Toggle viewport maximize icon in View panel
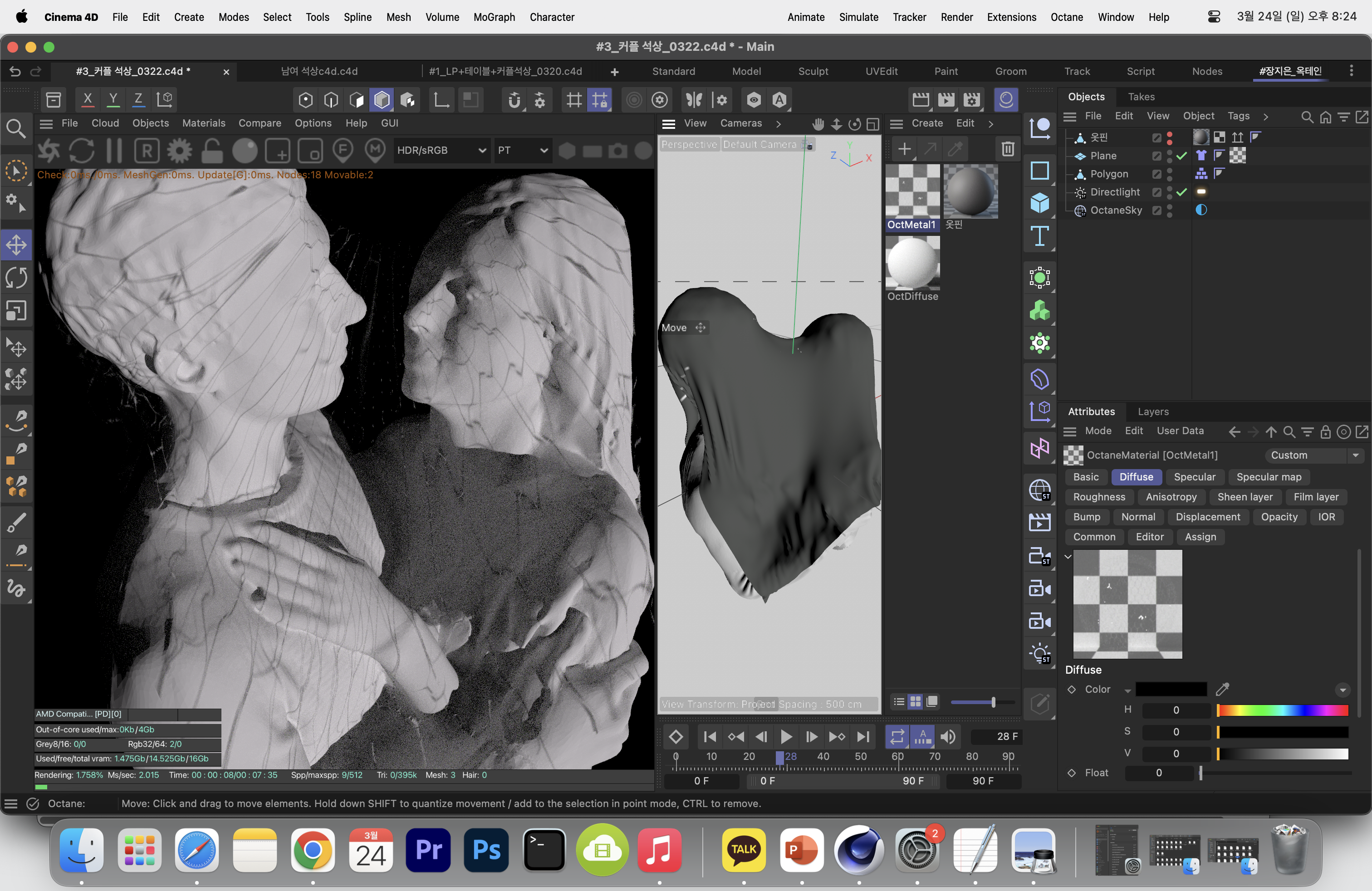Screen dimensions: 1372x891 873,123
